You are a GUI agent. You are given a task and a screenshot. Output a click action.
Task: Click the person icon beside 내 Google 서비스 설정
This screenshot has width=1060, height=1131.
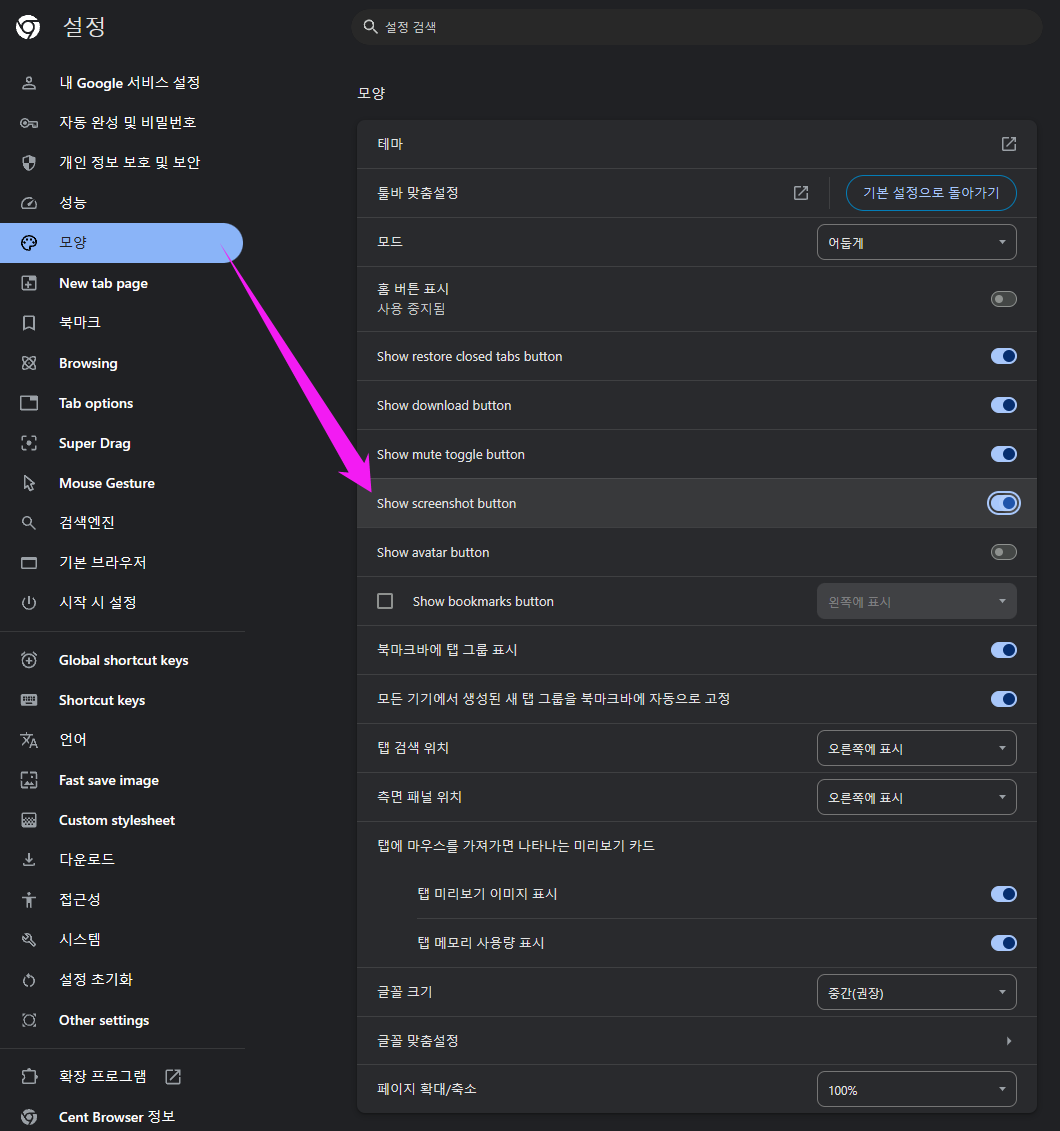pyautogui.click(x=29, y=83)
